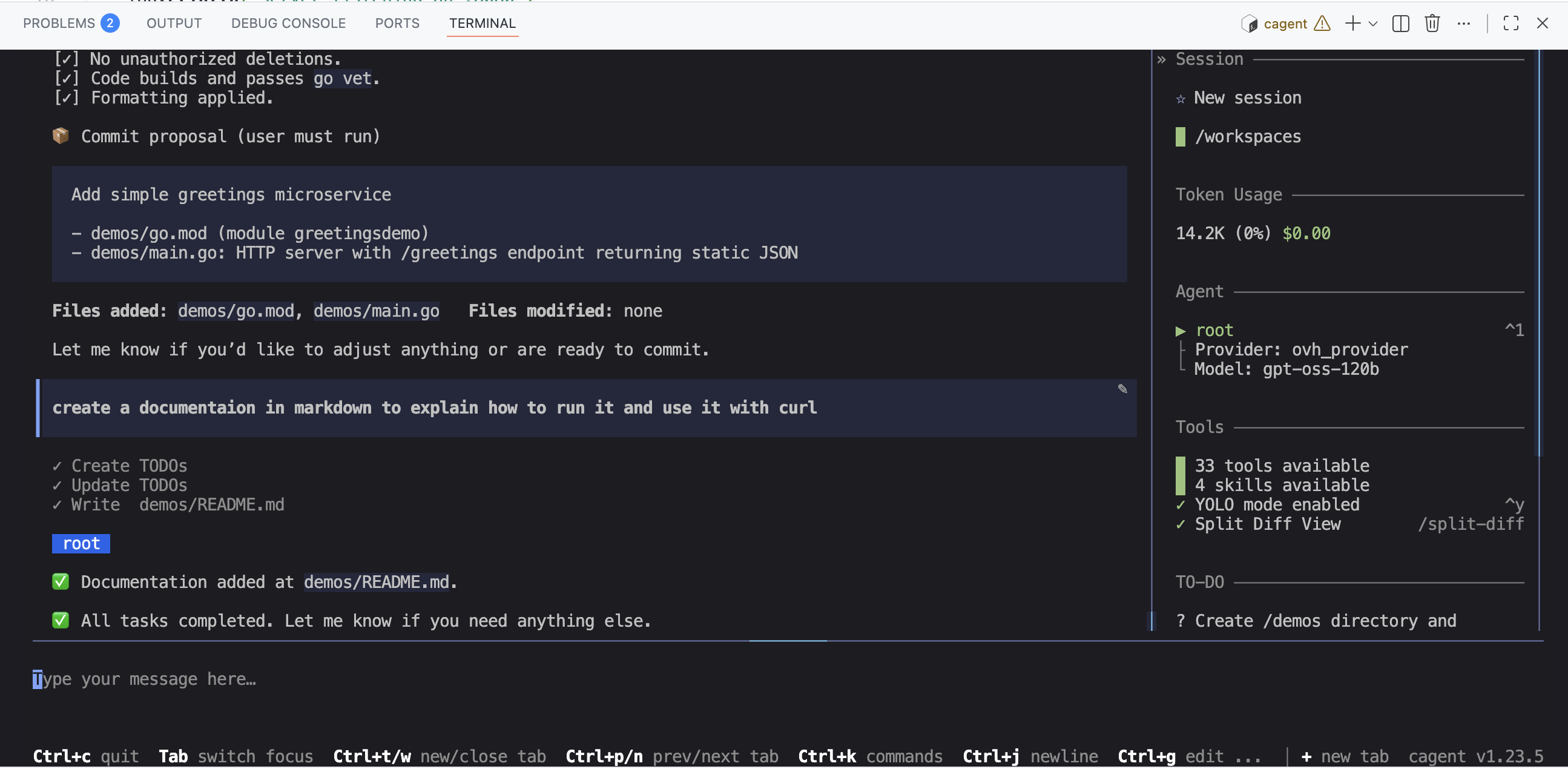Image resolution: width=1568 pixels, height=769 pixels.
Task: Click the star icon beside New session
Action: 1181,99
